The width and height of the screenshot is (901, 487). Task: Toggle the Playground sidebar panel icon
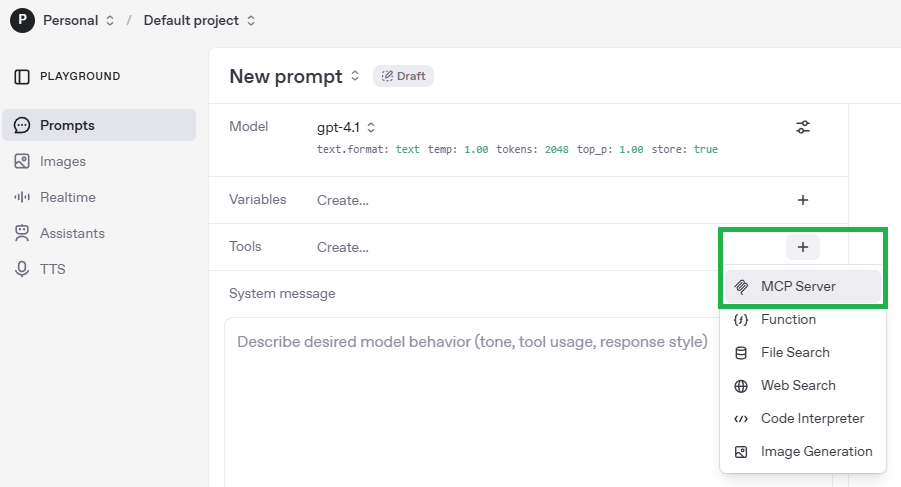click(22, 77)
